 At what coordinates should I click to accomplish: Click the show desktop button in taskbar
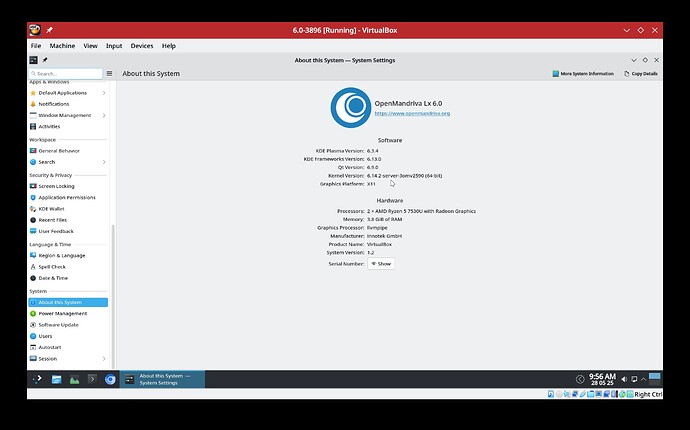(x=655, y=379)
